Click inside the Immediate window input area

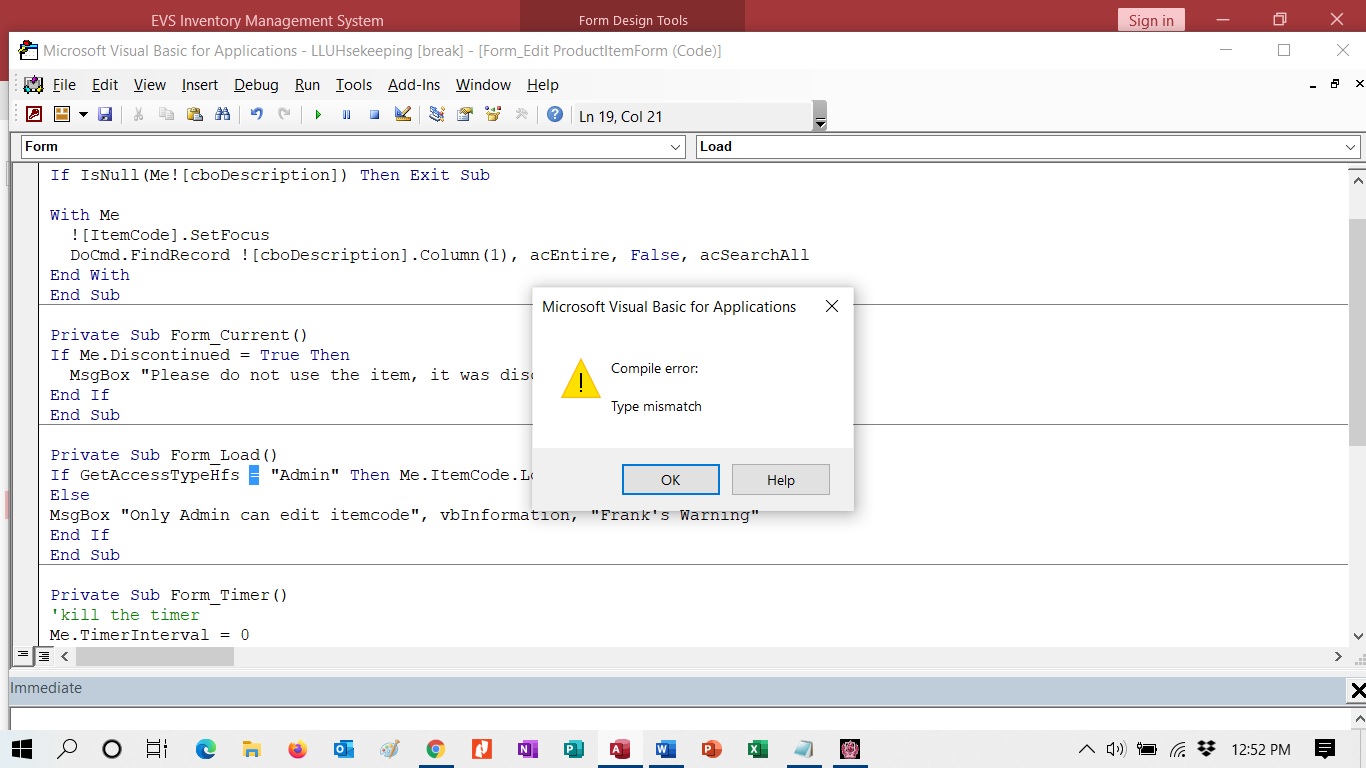point(678,718)
